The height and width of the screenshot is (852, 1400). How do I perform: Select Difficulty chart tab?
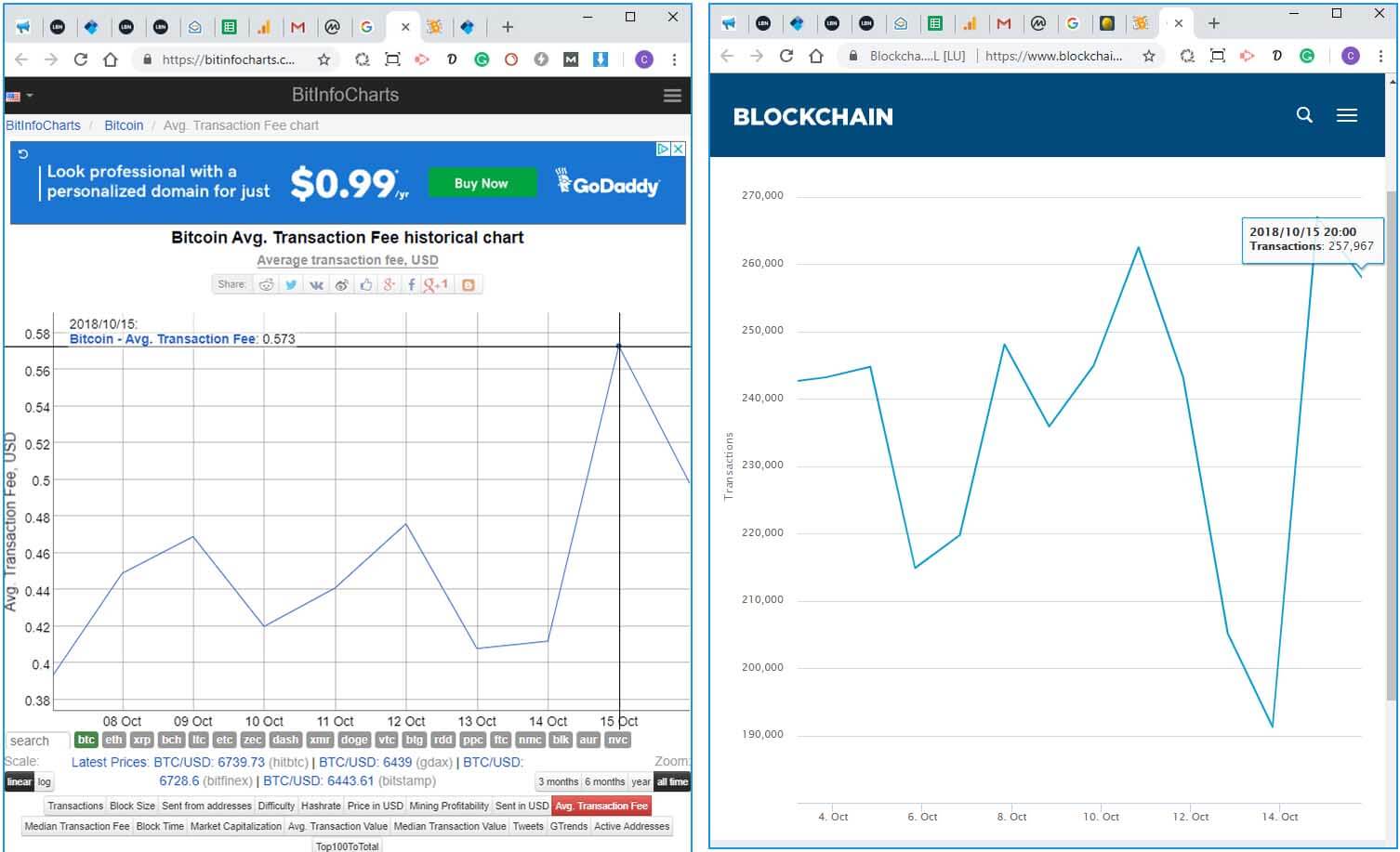point(276,806)
